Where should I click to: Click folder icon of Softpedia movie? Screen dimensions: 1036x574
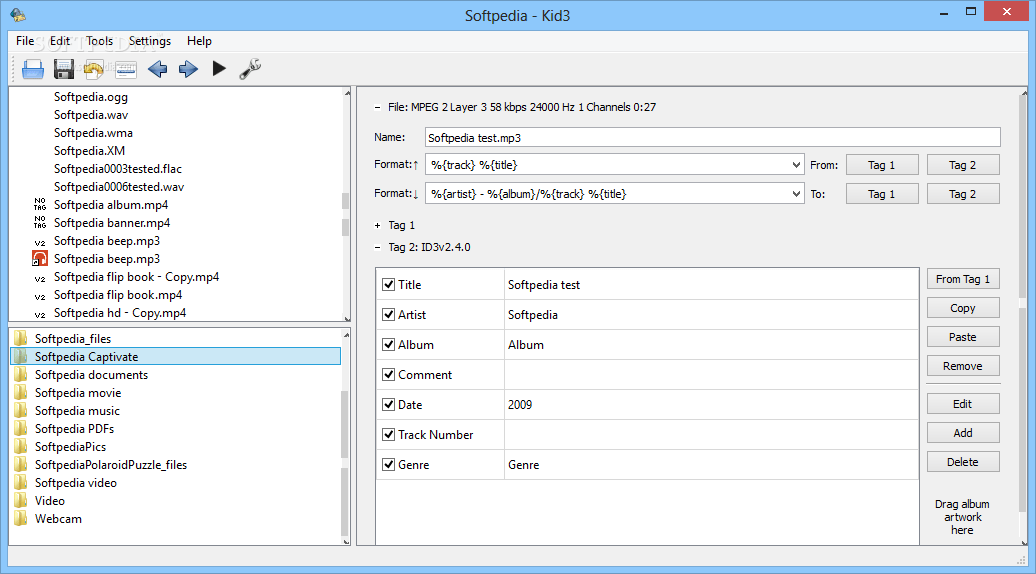click(x=21, y=392)
